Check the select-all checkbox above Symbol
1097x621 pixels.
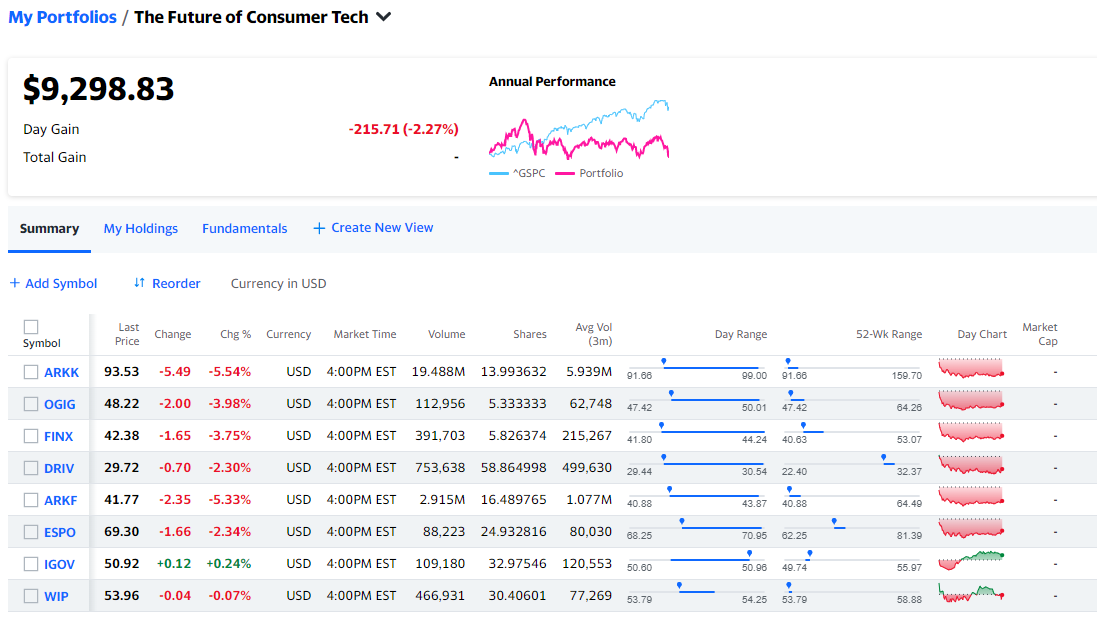pyautogui.click(x=31, y=327)
